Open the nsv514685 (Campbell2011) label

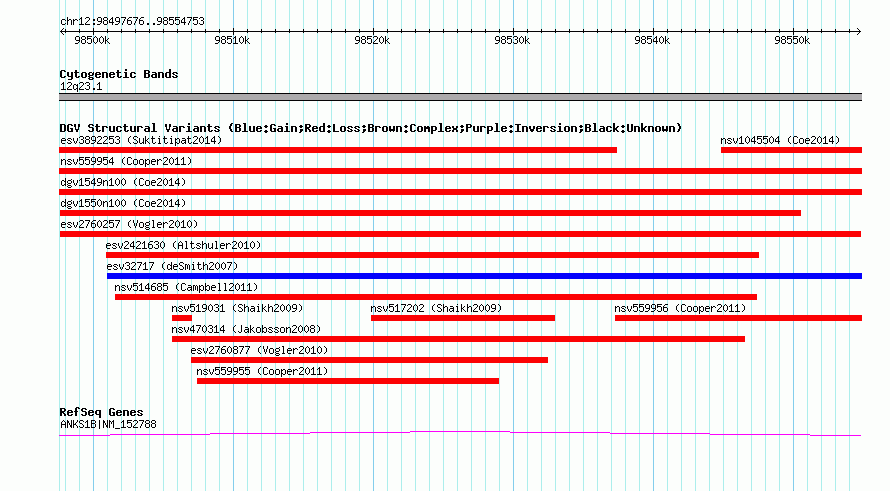coord(186,287)
